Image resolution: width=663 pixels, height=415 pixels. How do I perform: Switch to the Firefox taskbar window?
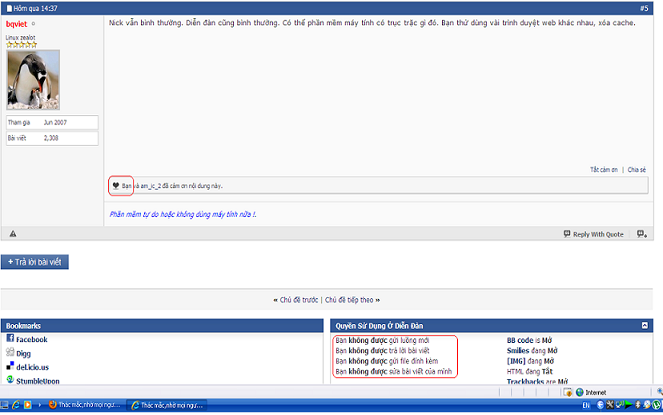click(x=85, y=405)
